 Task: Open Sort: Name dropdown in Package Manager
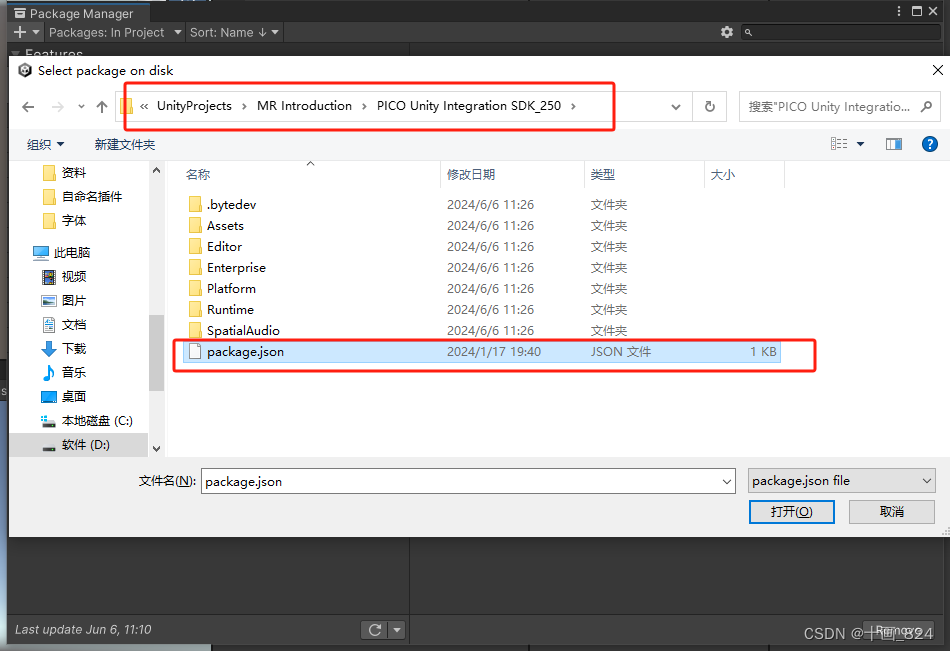[x=234, y=32]
